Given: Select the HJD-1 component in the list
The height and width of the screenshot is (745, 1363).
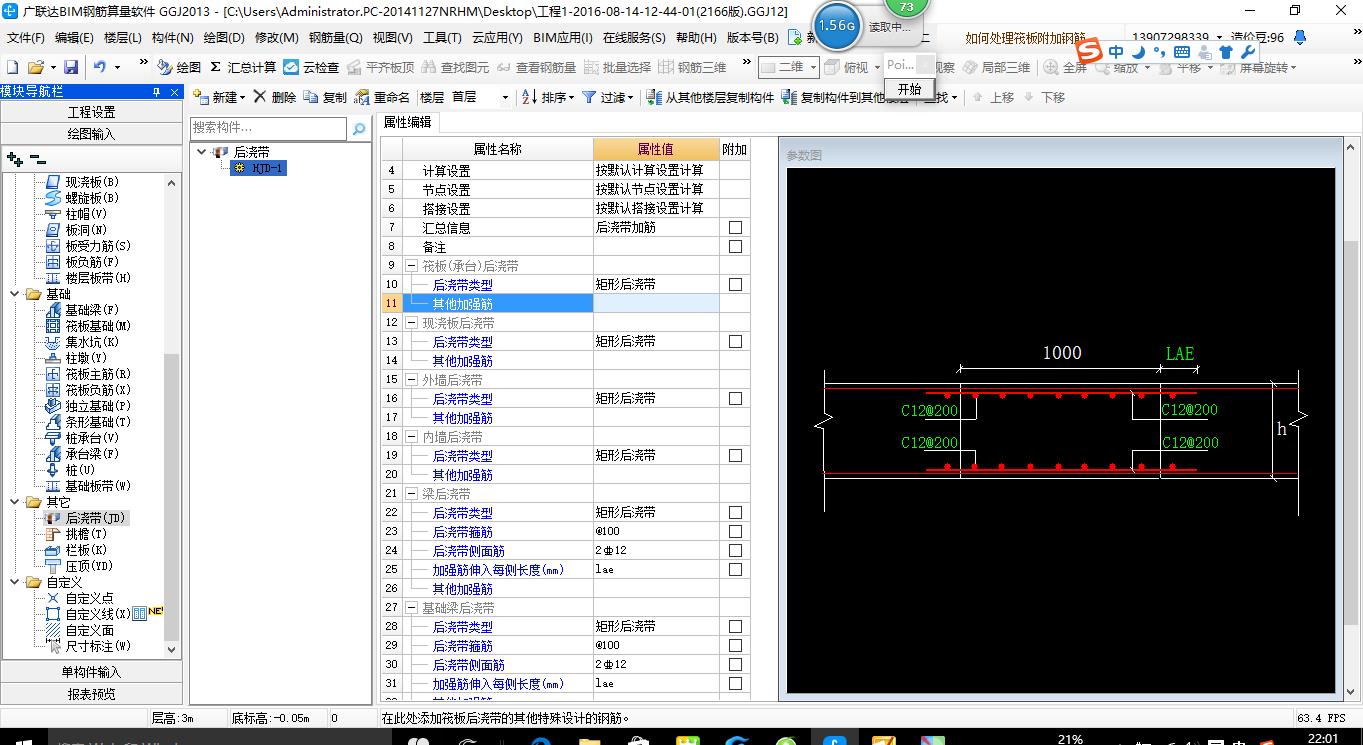Looking at the screenshot, I should point(259,168).
